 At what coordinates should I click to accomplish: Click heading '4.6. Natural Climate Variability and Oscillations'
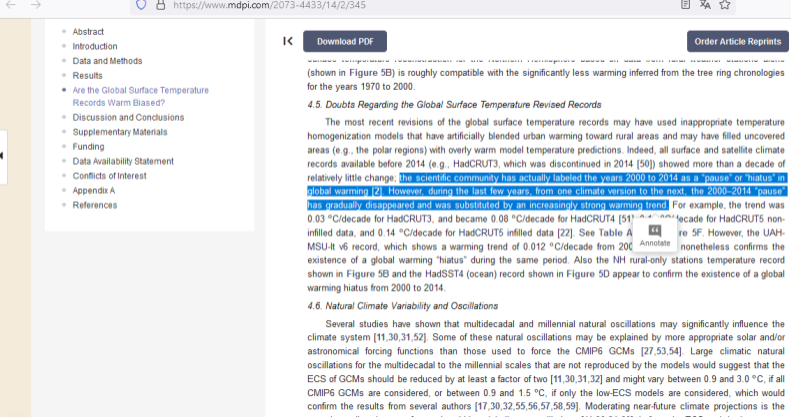[403, 306]
